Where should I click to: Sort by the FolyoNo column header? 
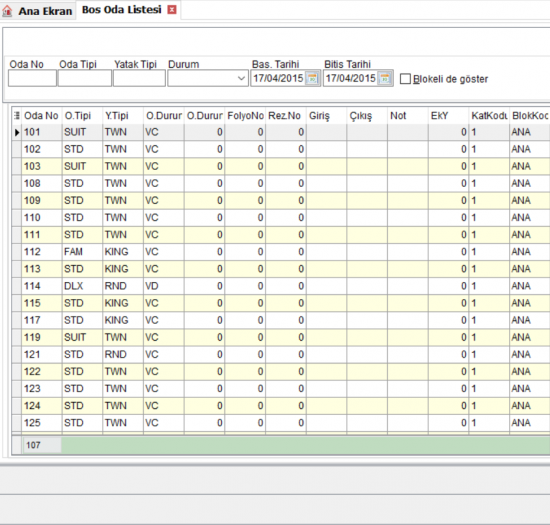245,116
